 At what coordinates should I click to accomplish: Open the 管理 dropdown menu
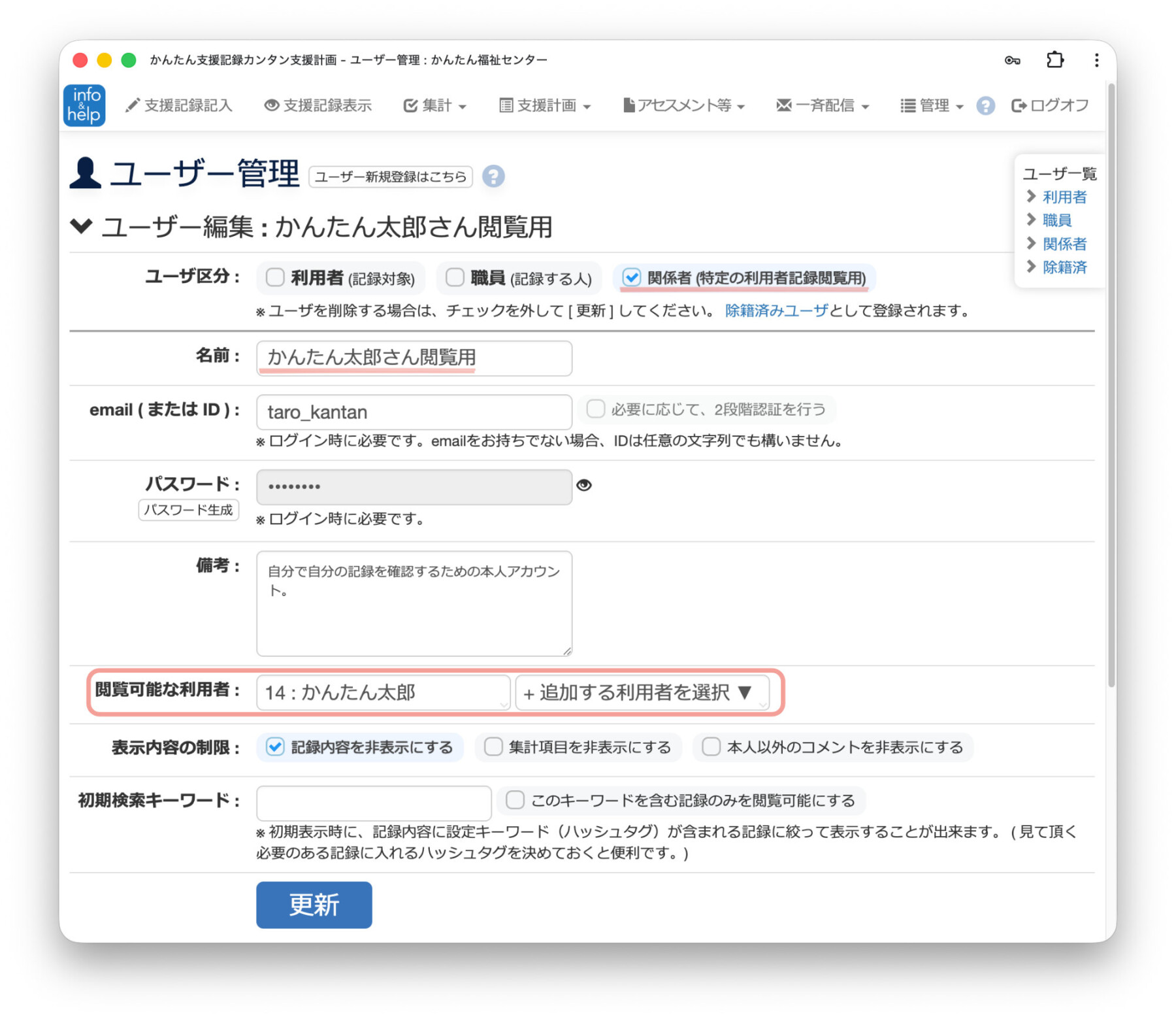(932, 105)
